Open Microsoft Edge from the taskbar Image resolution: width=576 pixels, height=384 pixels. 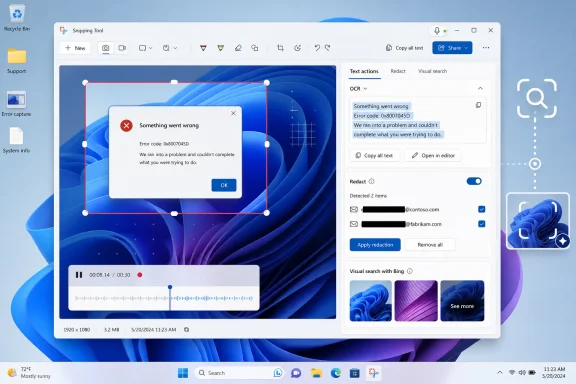[x=335, y=373]
